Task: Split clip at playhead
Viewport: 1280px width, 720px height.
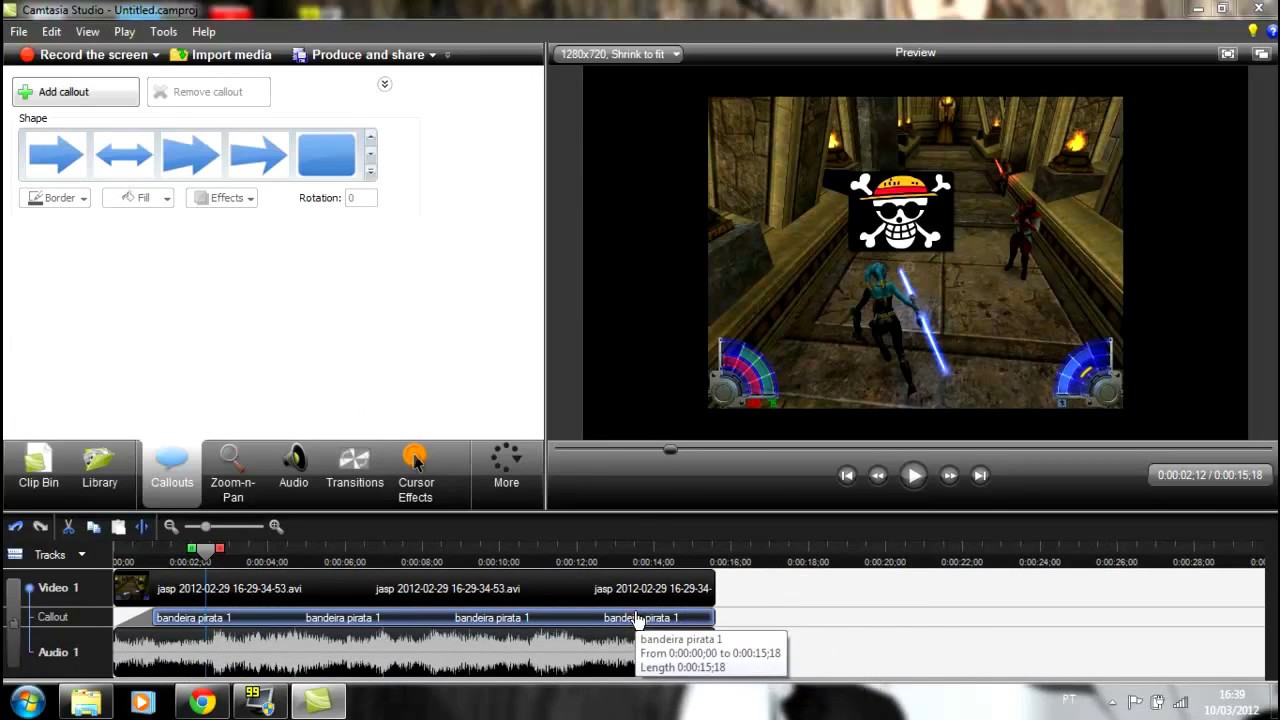Action: pos(142,527)
